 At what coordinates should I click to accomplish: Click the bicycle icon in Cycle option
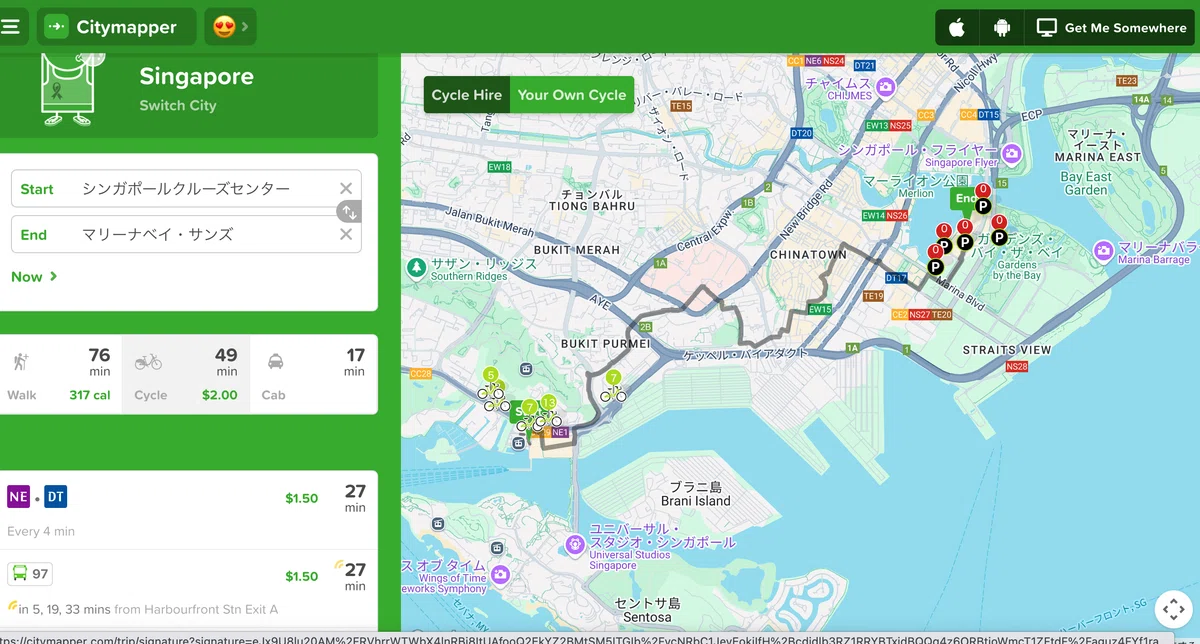click(x=148, y=362)
